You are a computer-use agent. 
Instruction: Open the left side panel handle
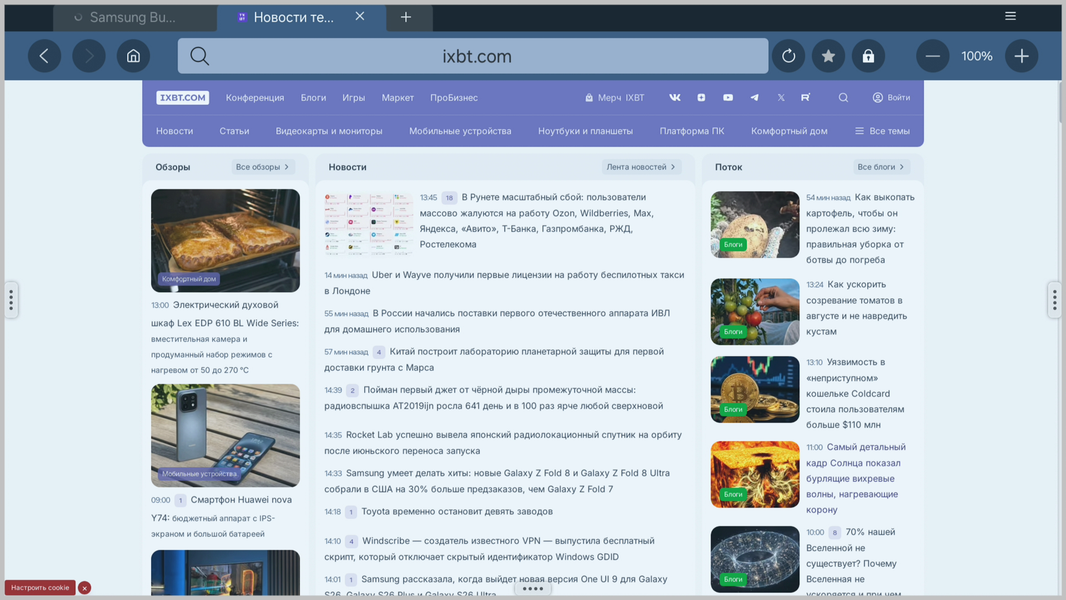pyautogui.click(x=11, y=300)
